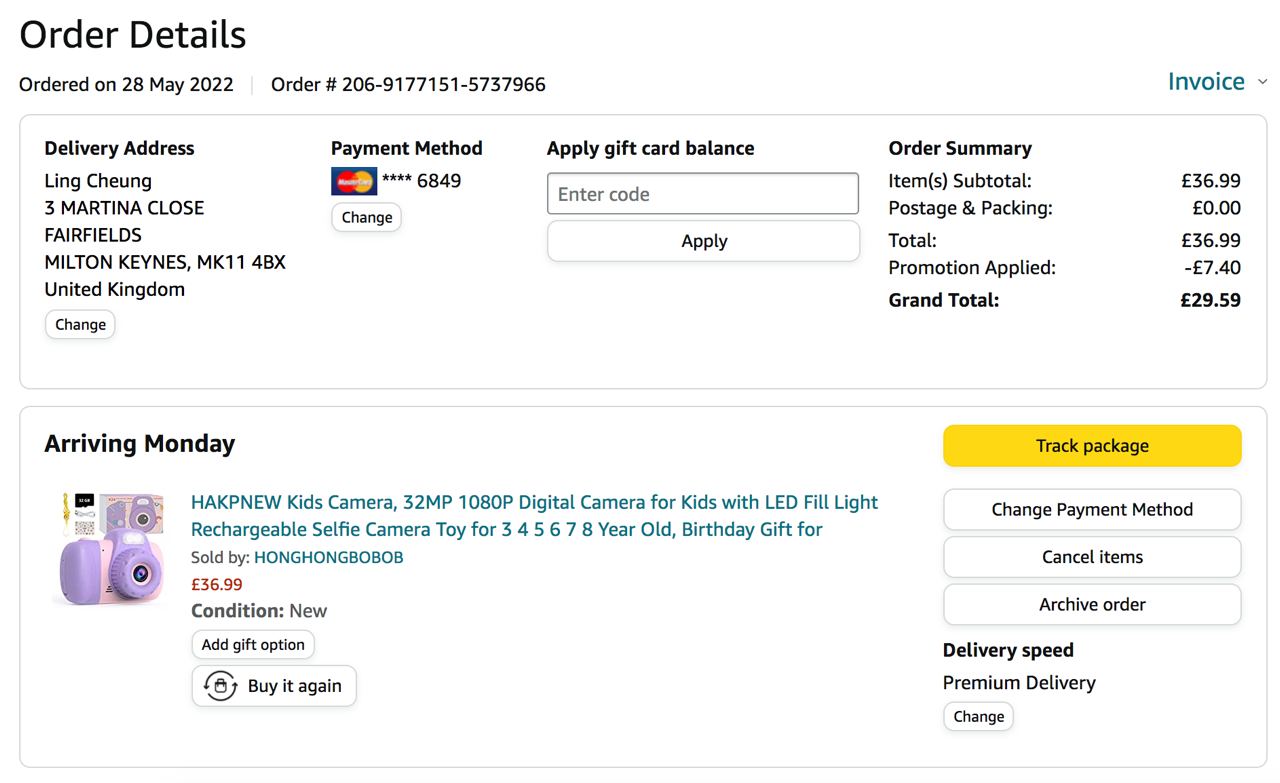Archive this order

coord(1092,604)
